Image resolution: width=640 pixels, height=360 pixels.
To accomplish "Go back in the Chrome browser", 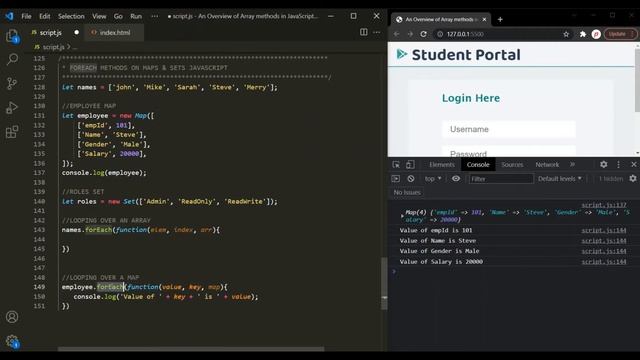I will coord(396,34).
